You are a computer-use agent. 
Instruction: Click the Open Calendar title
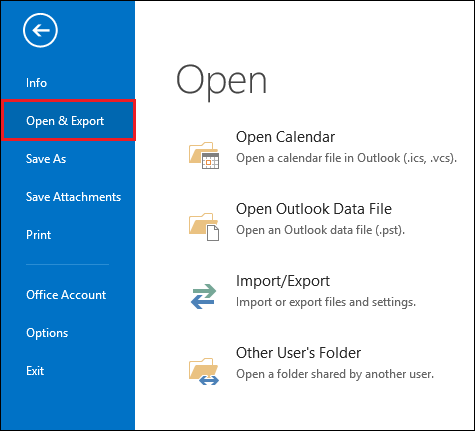coord(285,137)
